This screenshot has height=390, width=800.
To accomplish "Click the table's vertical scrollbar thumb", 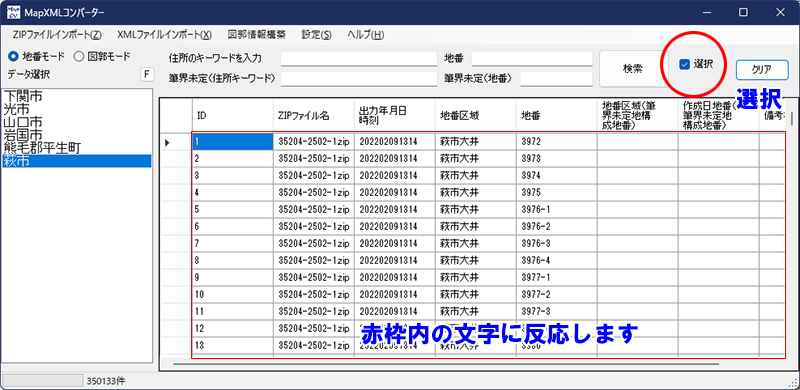I will click(x=792, y=118).
